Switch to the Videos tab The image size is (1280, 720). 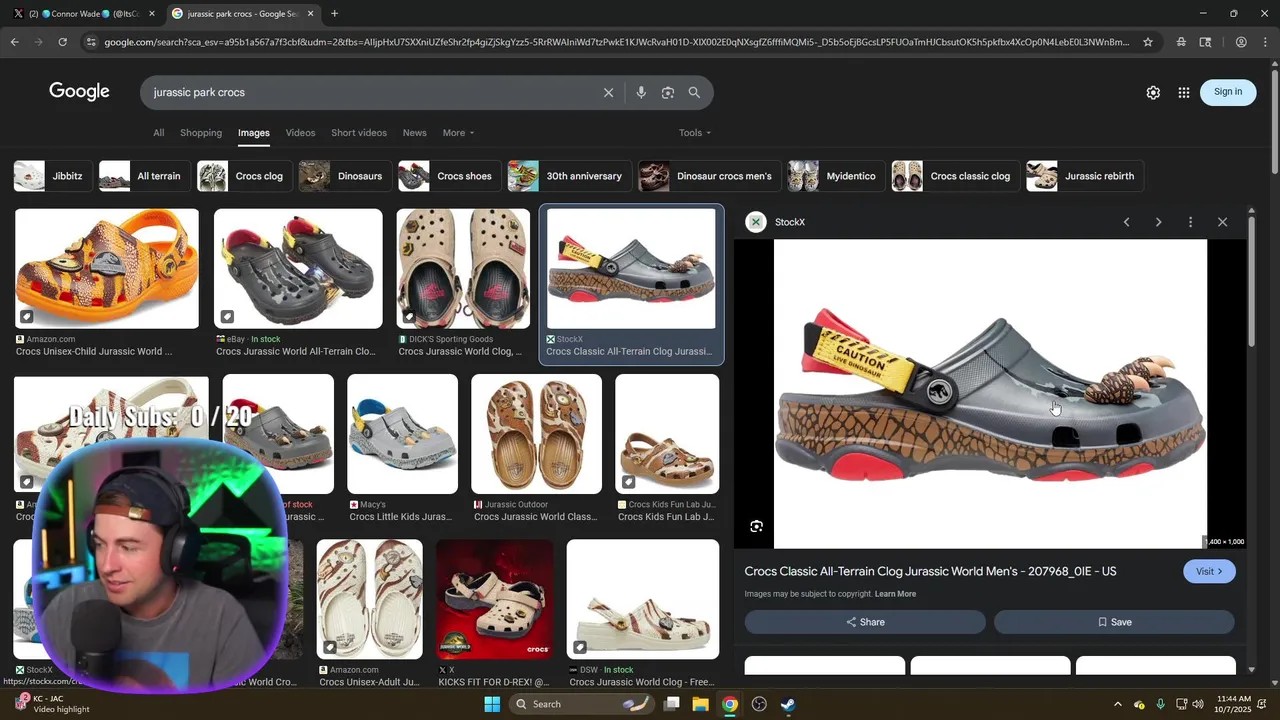[x=300, y=133]
